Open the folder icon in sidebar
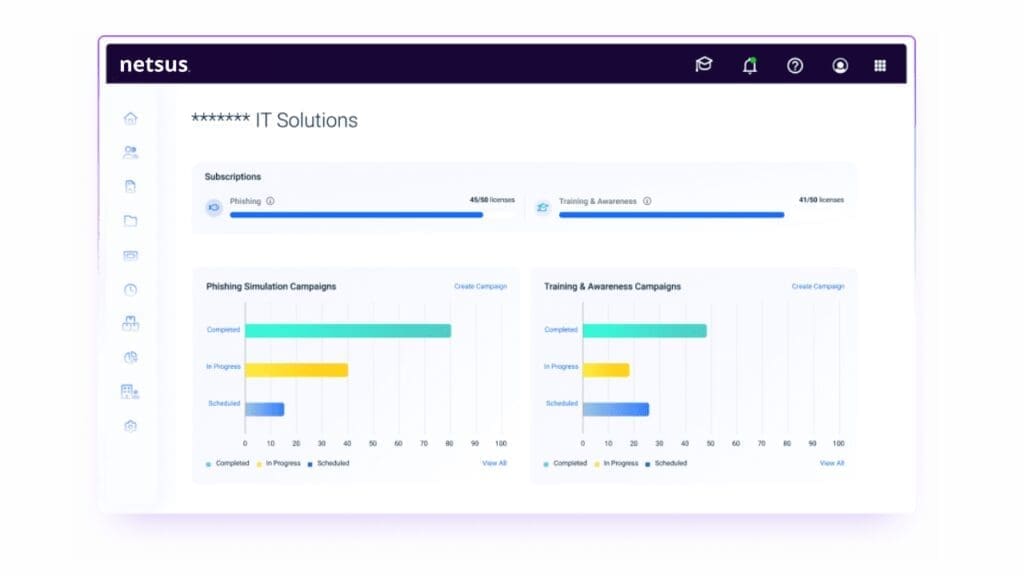This screenshot has width=1024, height=576. coord(131,221)
